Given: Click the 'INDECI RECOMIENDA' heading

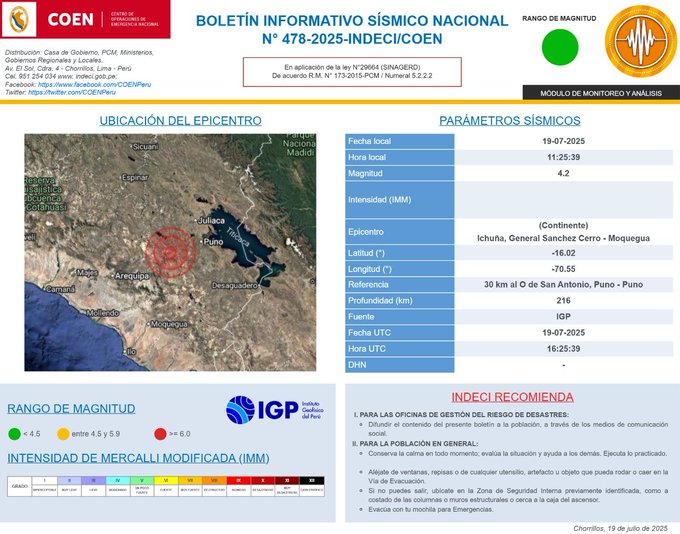Looking at the screenshot, I should click(x=513, y=397).
